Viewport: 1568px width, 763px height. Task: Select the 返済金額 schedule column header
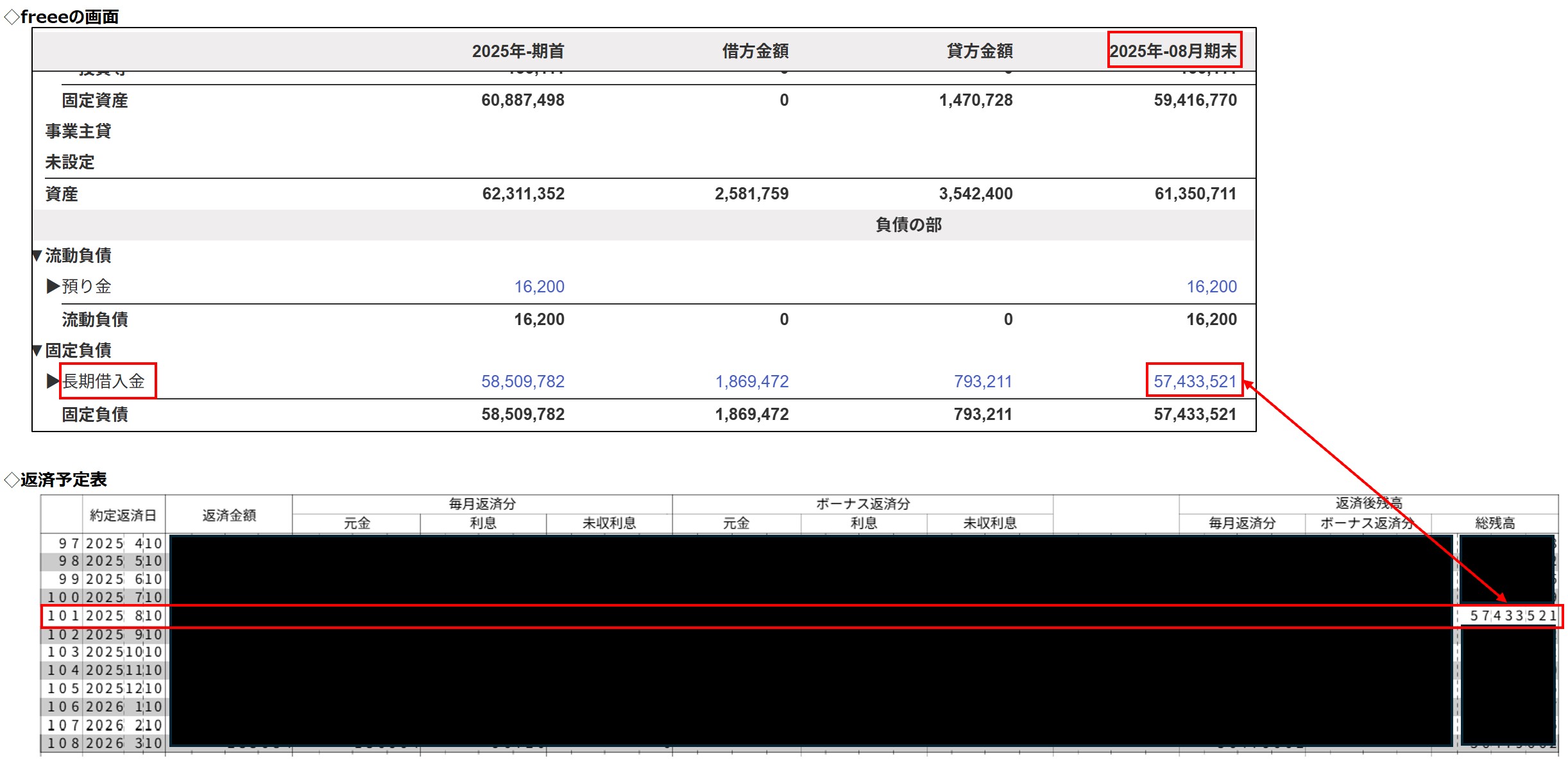point(229,516)
